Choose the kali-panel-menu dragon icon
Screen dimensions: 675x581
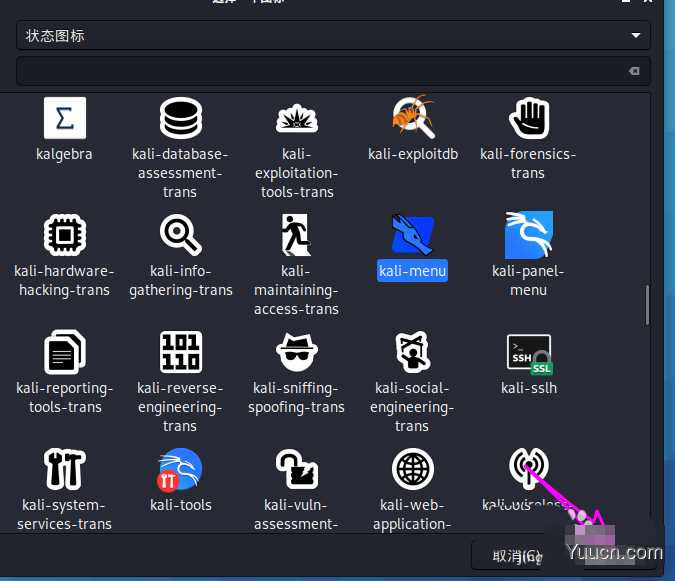(x=529, y=235)
